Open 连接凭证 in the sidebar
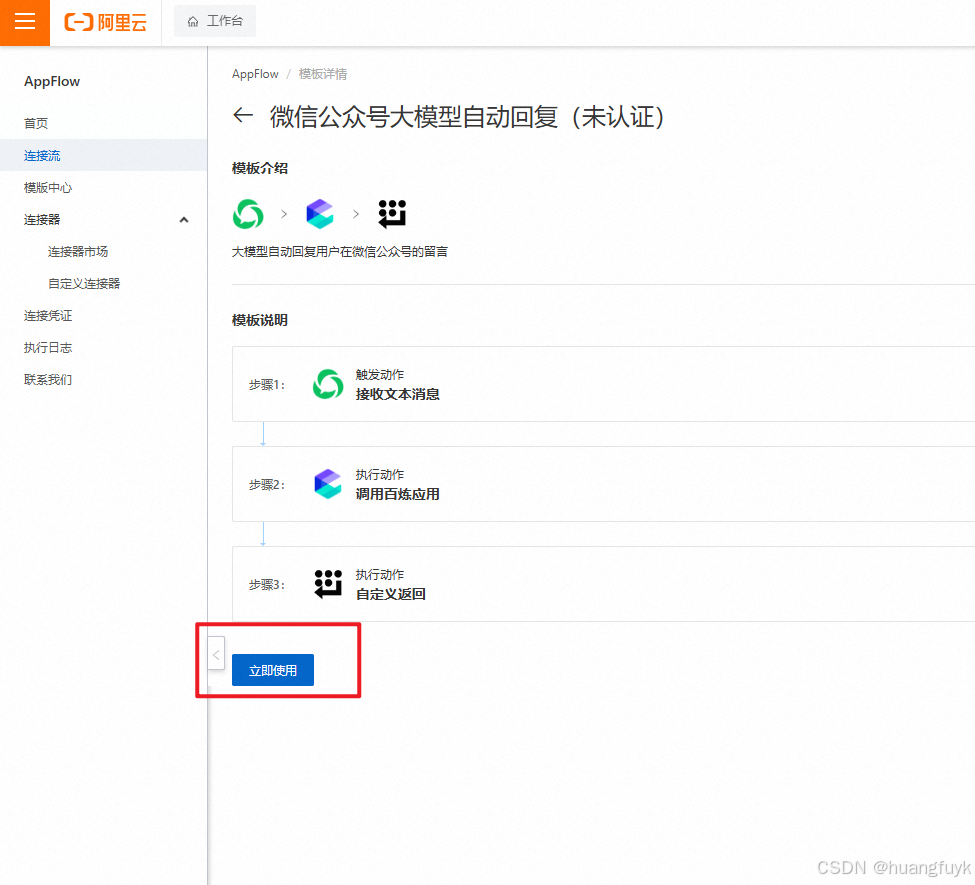975x885 pixels. coord(48,316)
